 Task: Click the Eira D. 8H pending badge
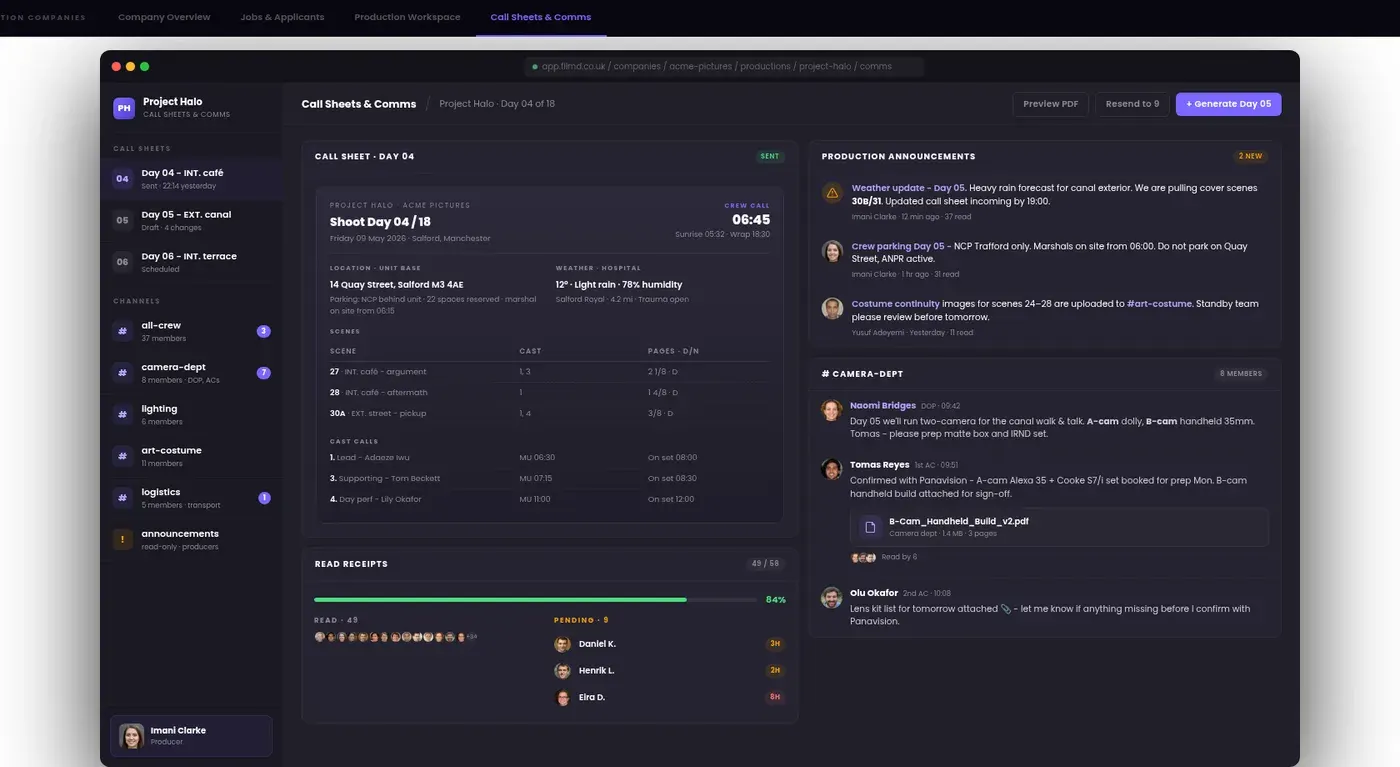pos(774,697)
